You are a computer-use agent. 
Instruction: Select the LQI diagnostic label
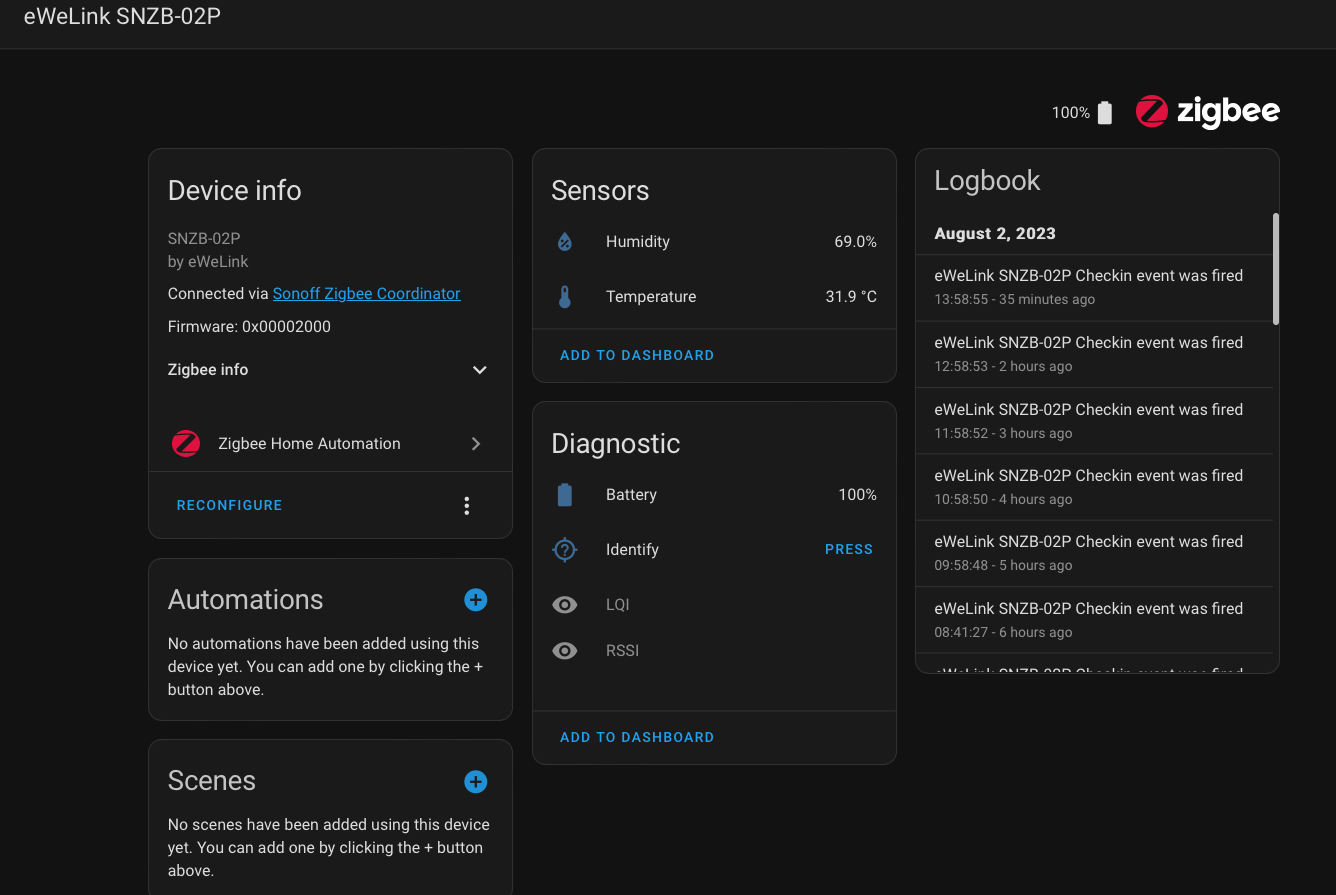point(618,605)
